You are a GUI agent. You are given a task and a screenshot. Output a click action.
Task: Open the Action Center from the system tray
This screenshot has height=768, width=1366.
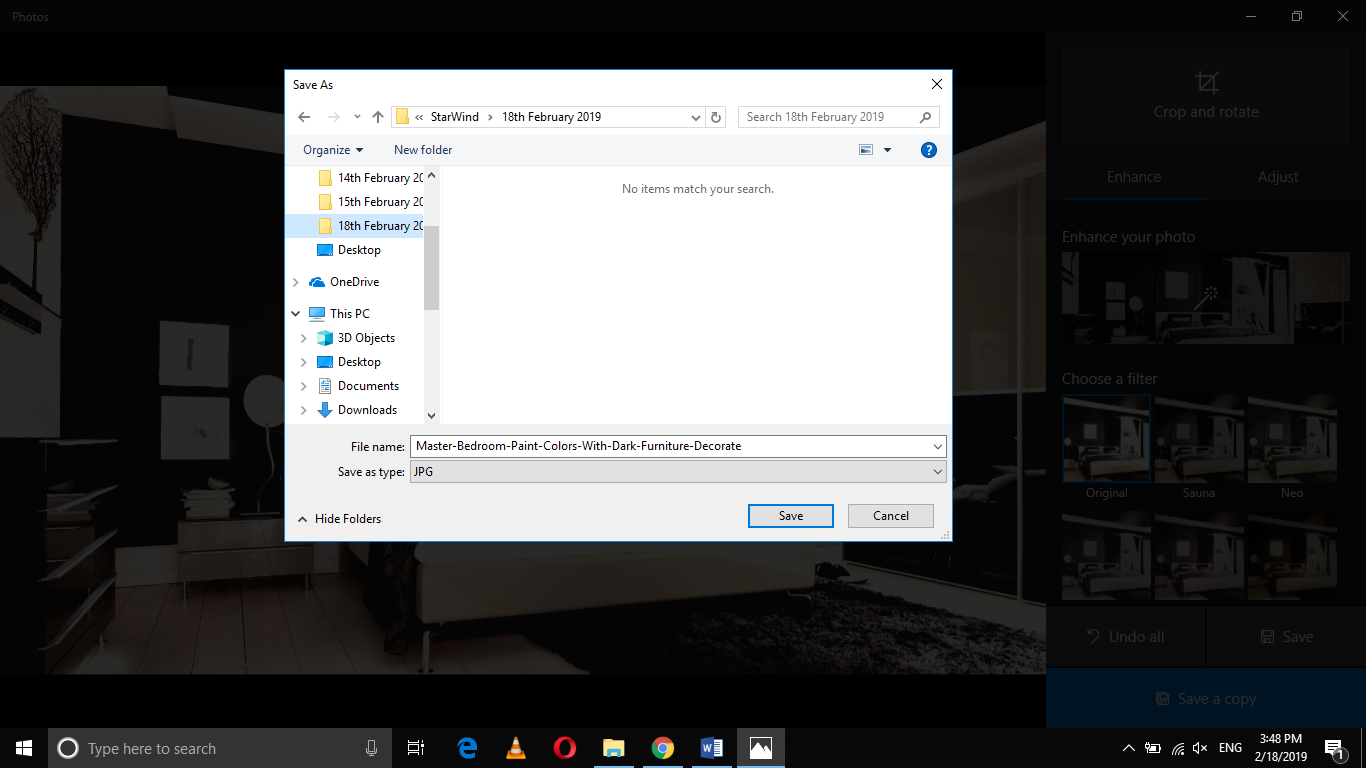coord(1334,747)
